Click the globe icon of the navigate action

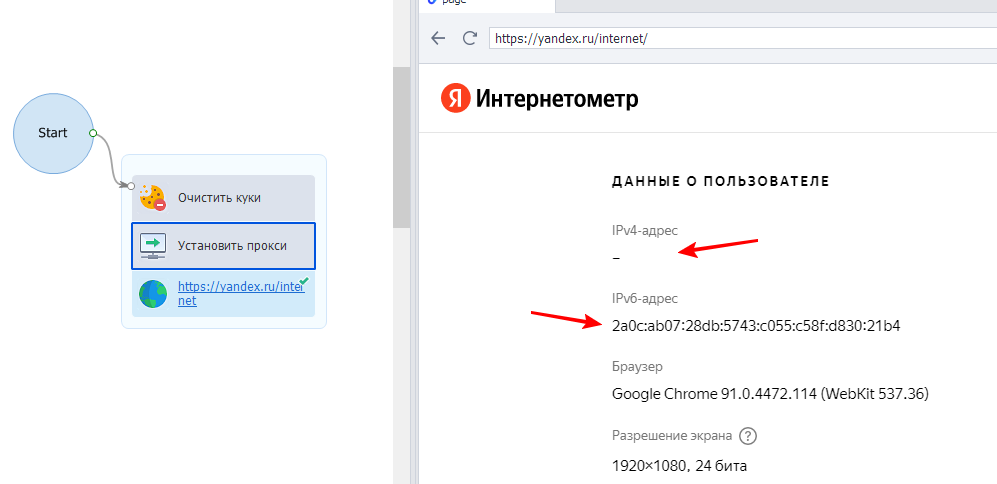153,294
